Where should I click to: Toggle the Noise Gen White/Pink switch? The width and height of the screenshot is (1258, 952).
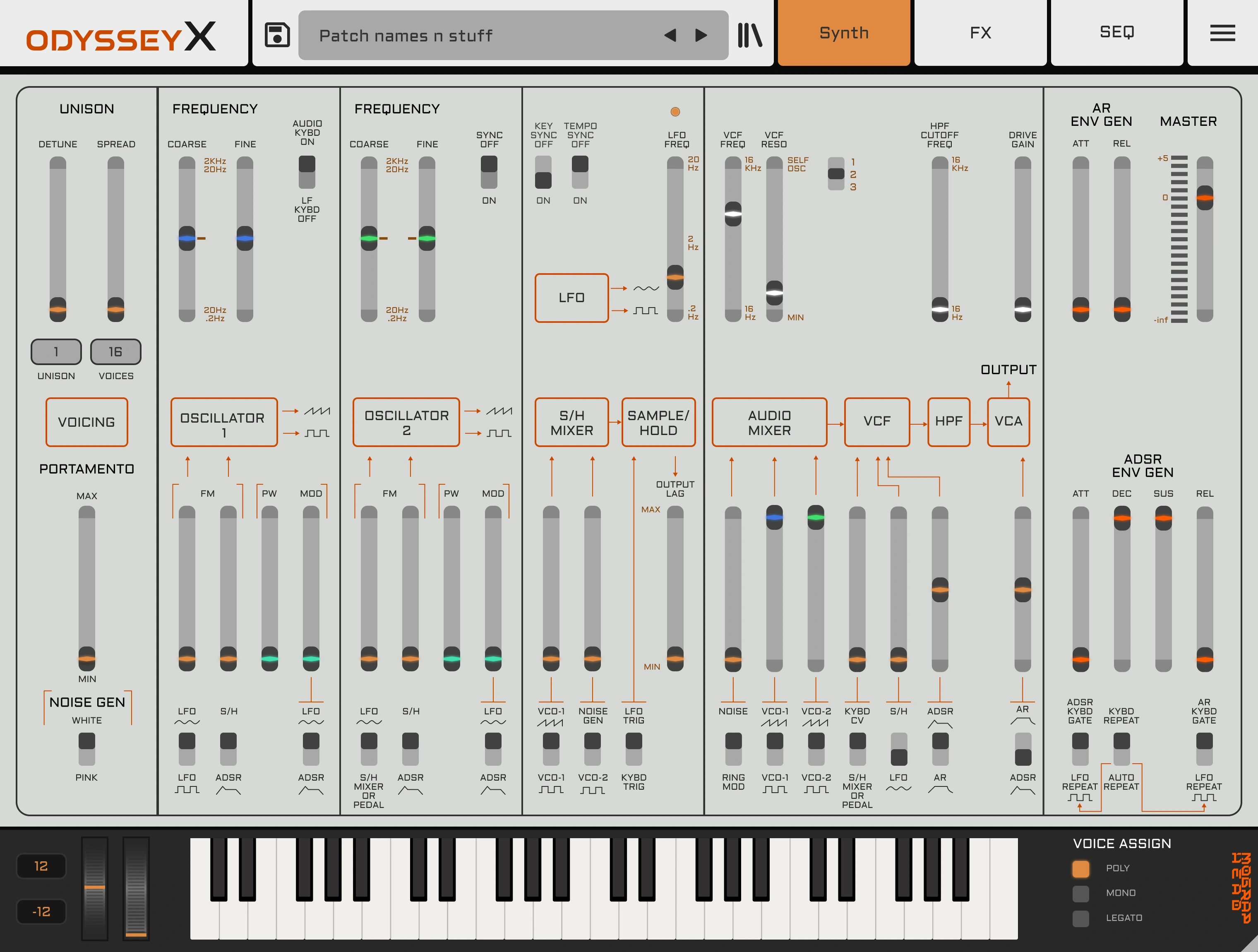(87, 749)
